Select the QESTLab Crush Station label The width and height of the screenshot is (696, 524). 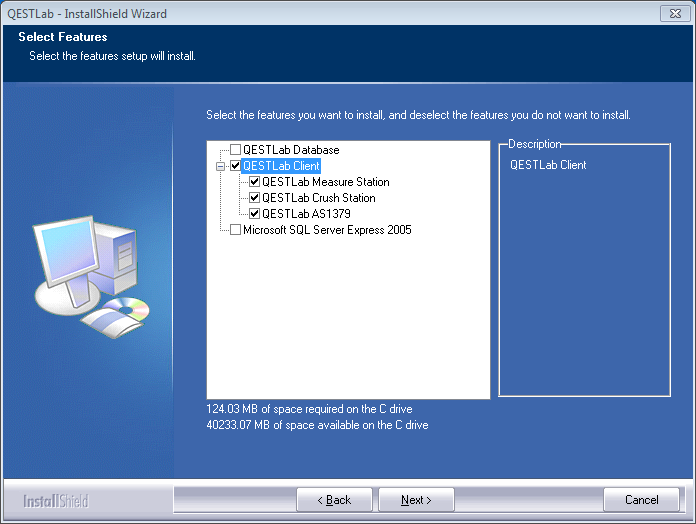point(318,198)
